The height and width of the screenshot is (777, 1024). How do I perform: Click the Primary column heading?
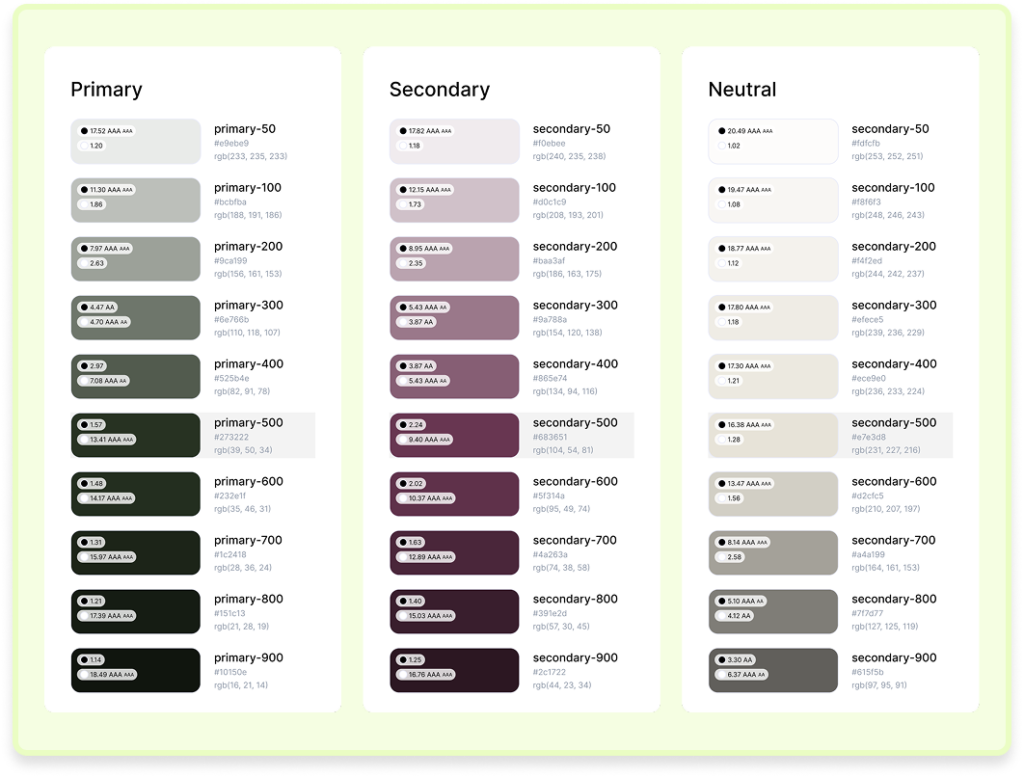pos(106,89)
